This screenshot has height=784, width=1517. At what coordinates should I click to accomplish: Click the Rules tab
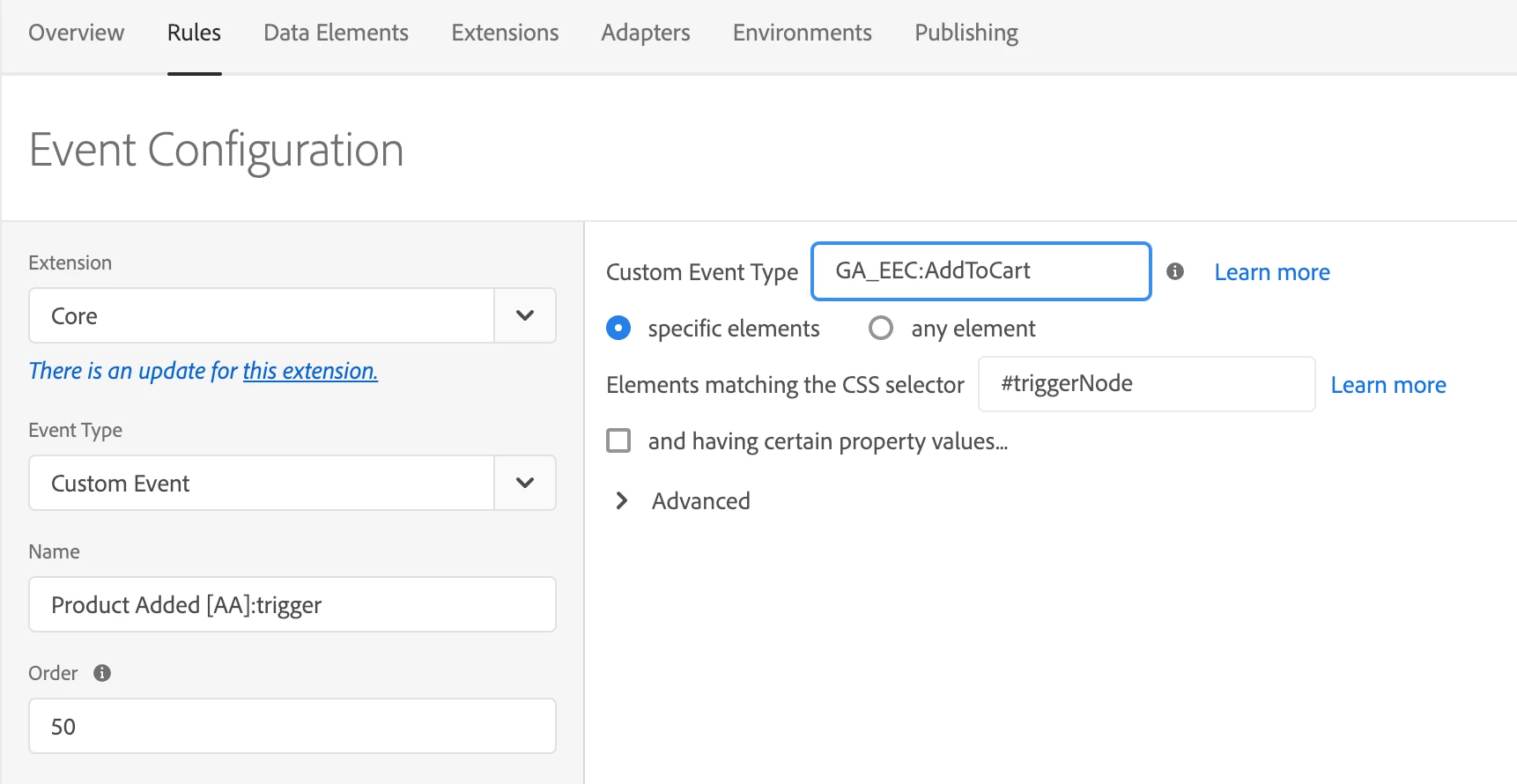click(x=194, y=33)
